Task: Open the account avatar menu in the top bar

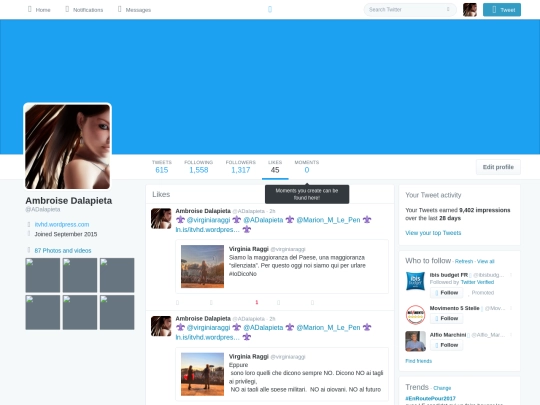Action: 470,10
